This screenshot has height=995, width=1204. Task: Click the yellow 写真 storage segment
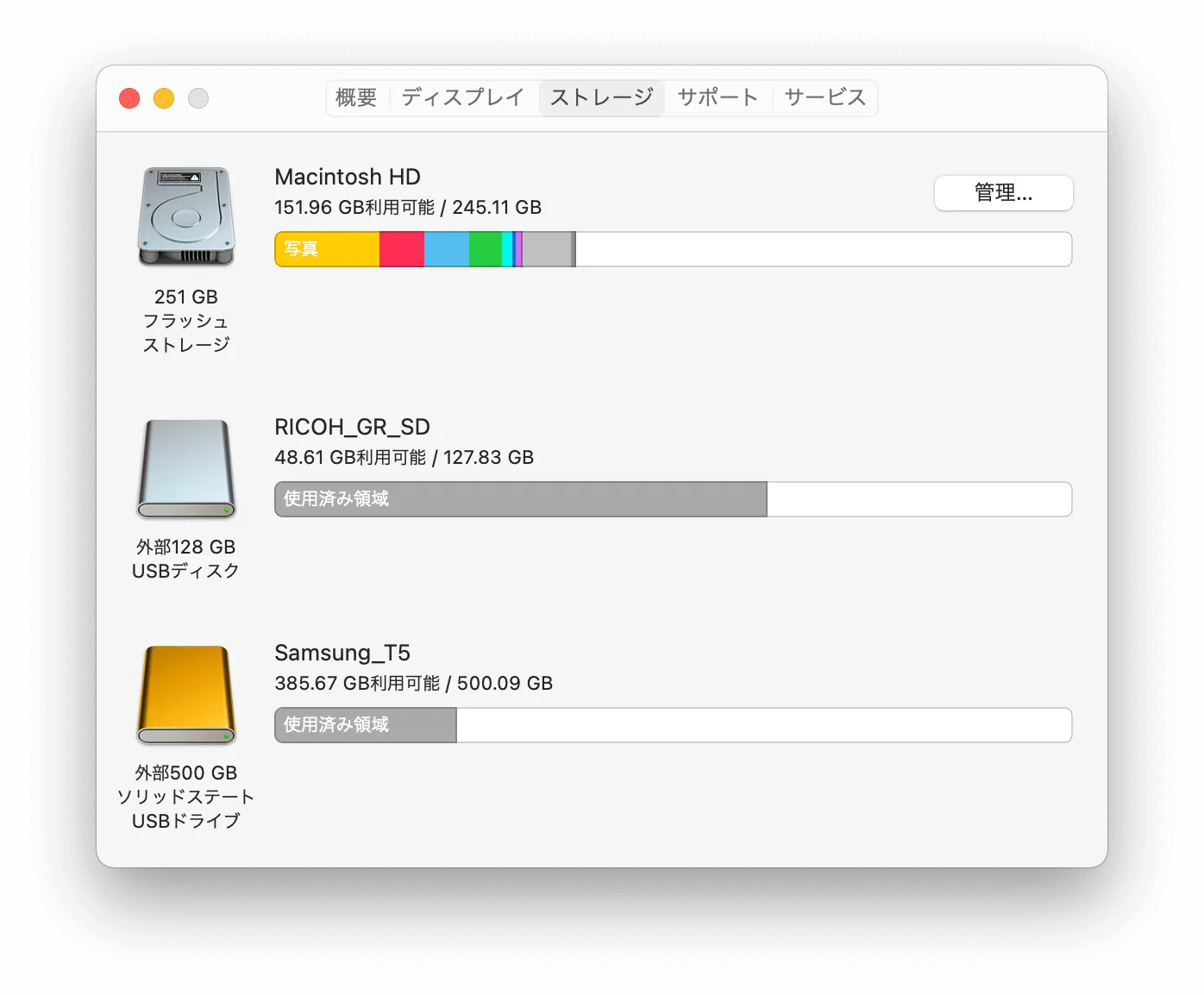point(327,249)
